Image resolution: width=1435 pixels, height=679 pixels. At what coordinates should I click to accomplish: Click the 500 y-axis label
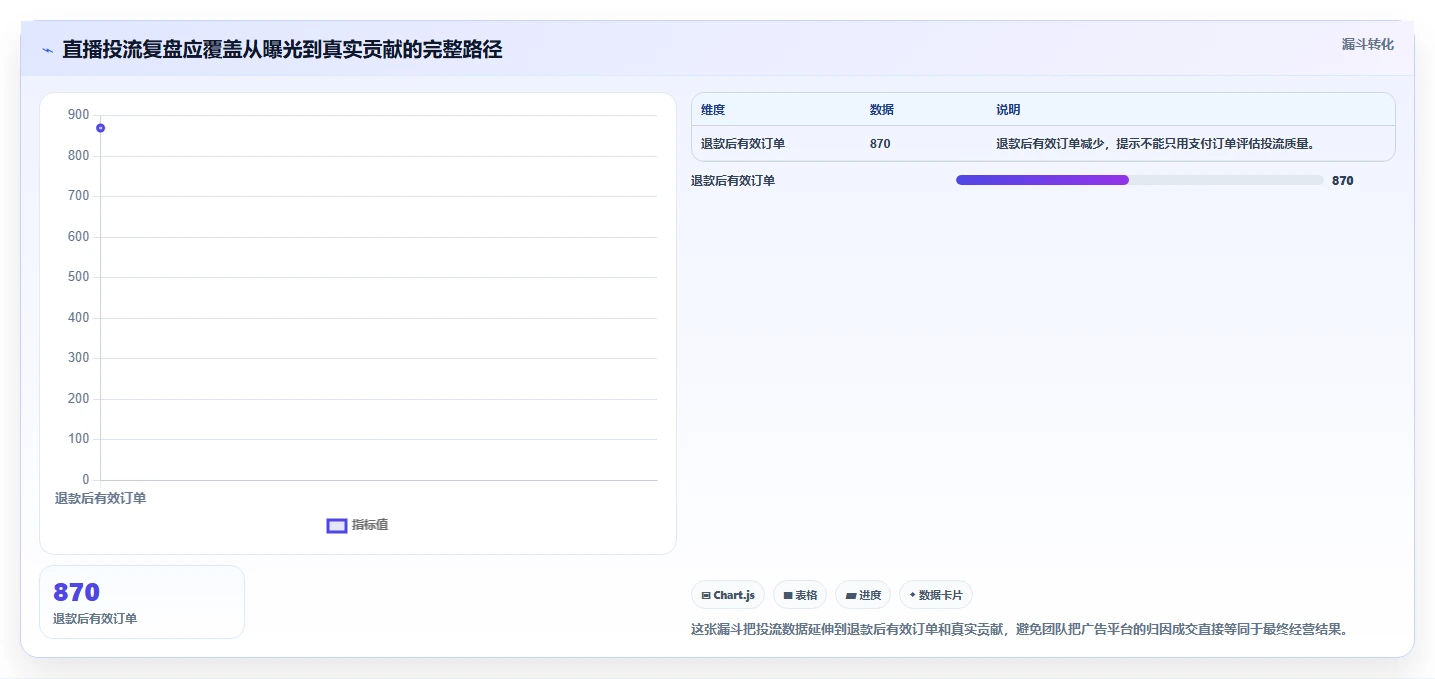click(79, 277)
